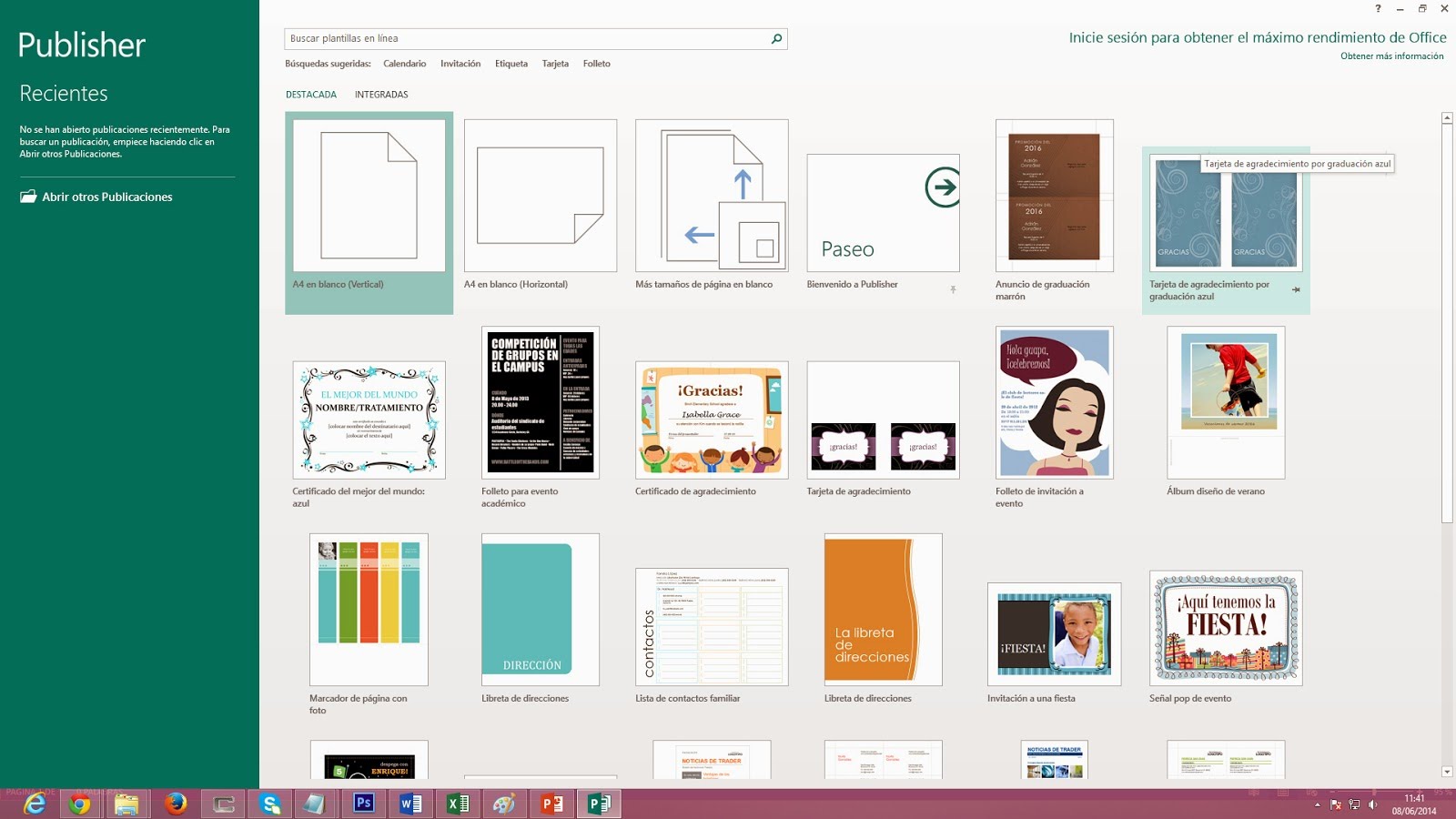Launch Photoshop from the taskbar
The height and width of the screenshot is (819, 1456).
point(362,803)
